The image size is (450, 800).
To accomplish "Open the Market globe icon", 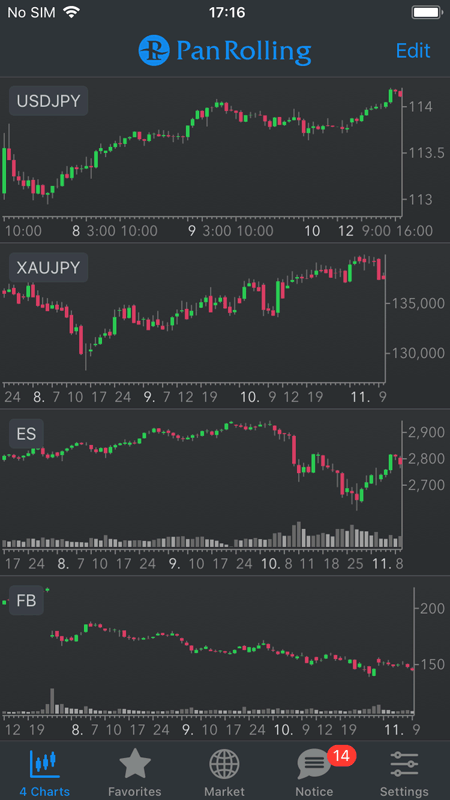I will pos(224,764).
